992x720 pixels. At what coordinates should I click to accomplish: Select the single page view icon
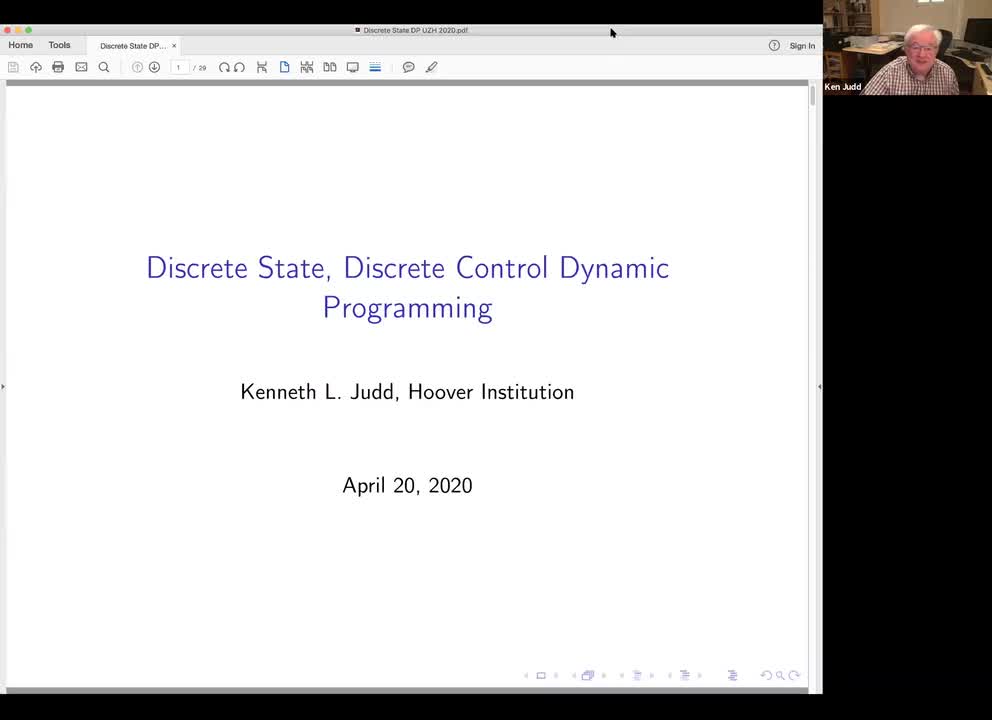(285, 67)
